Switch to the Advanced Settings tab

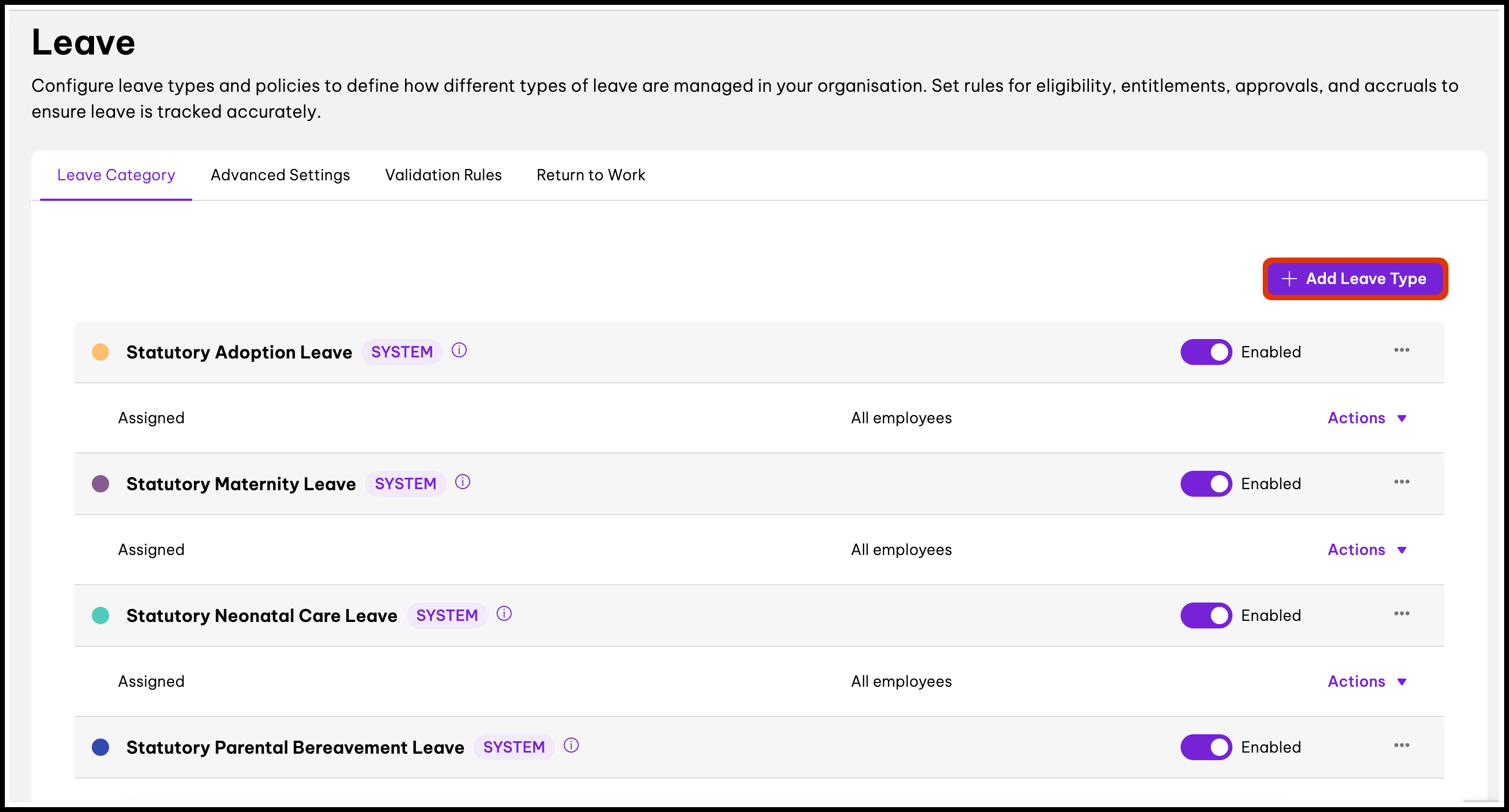click(280, 175)
